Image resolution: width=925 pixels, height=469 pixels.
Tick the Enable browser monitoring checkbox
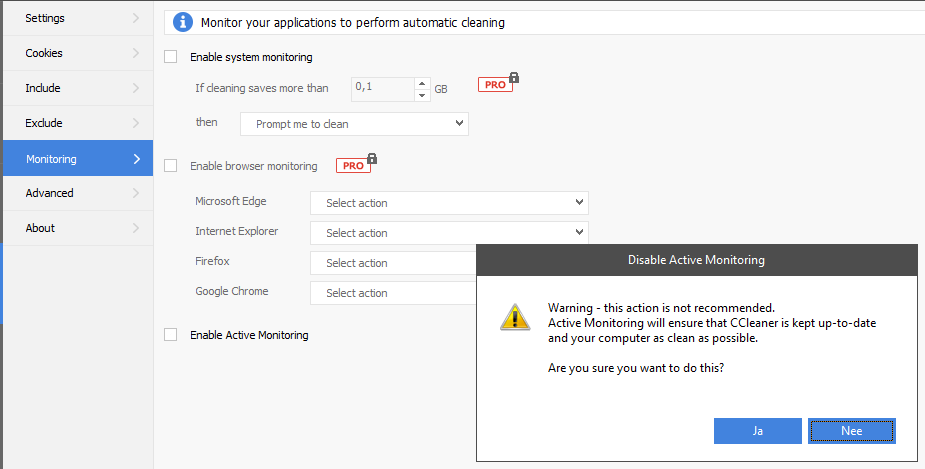[170, 166]
